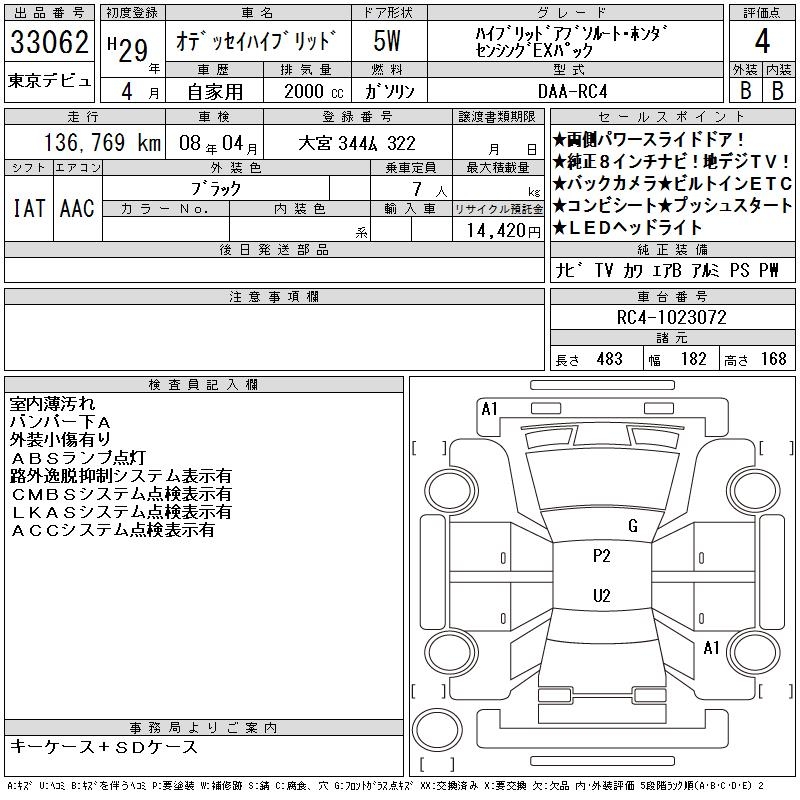Click the "検査員記入欄" section header
The width and height of the screenshot is (800, 800).
pyautogui.click(x=203, y=385)
